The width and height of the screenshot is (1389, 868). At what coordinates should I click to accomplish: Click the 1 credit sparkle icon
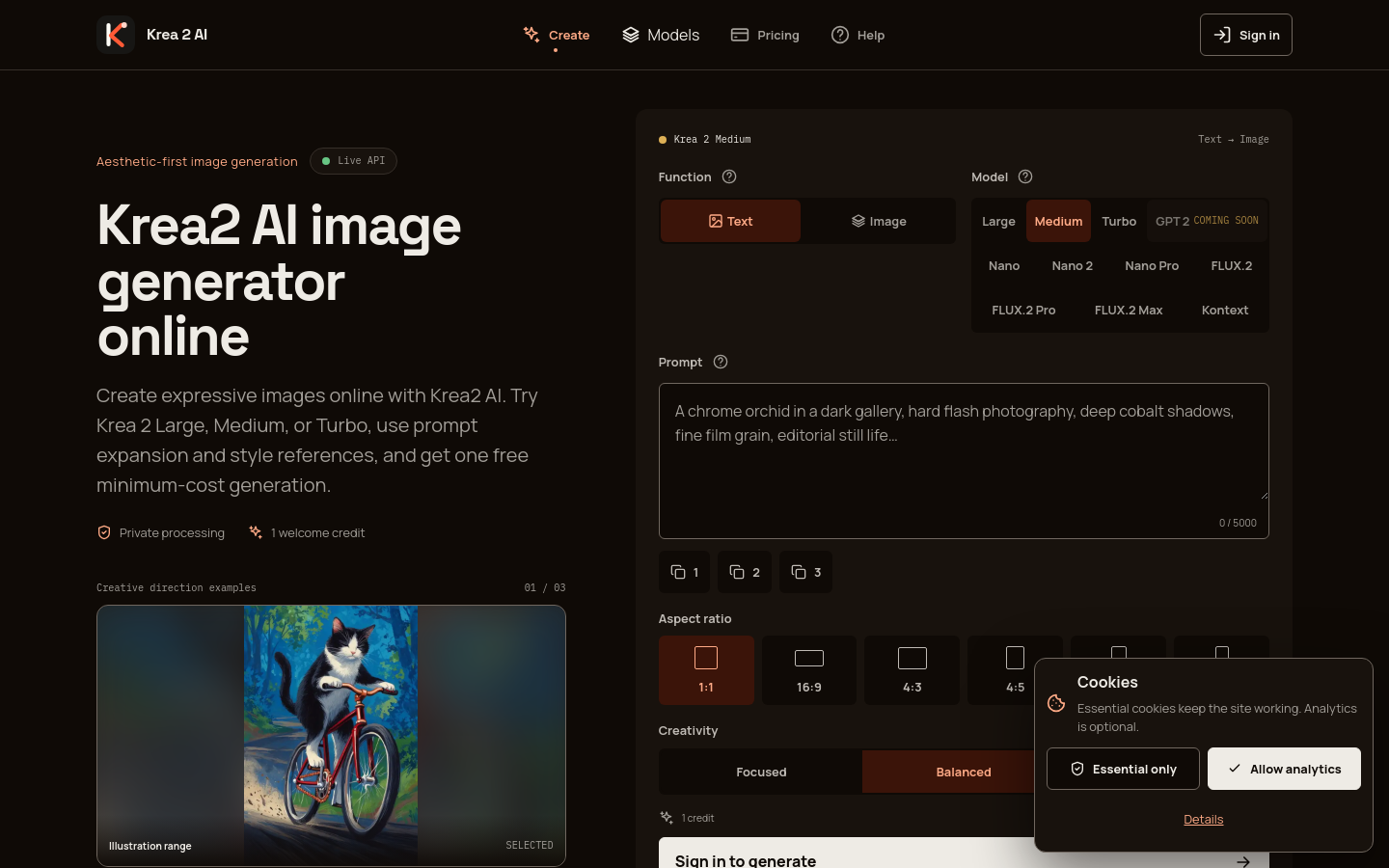pyautogui.click(x=667, y=818)
